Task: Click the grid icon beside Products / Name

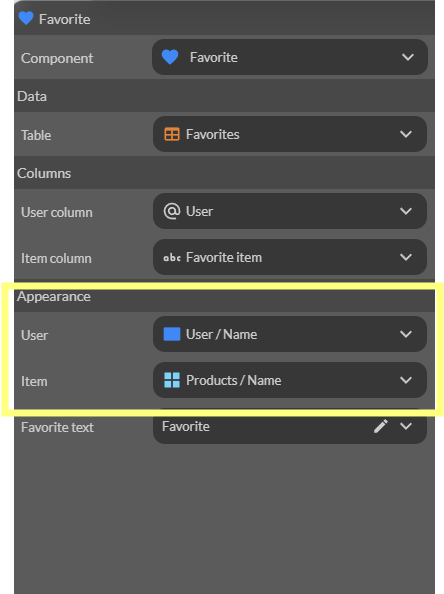Action: (x=172, y=380)
